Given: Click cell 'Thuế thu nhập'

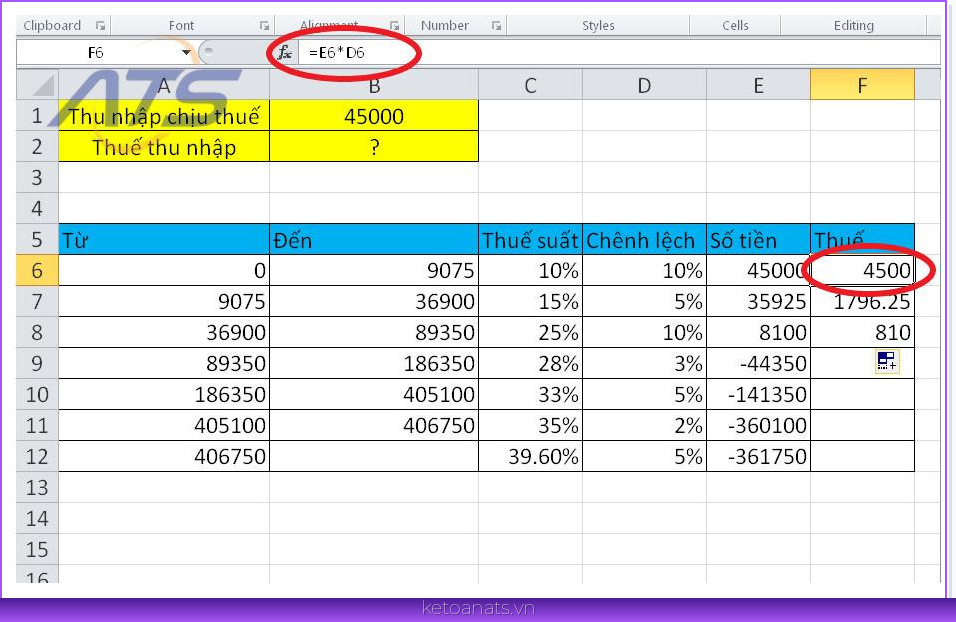Looking at the screenshot, I should point(164,146).
